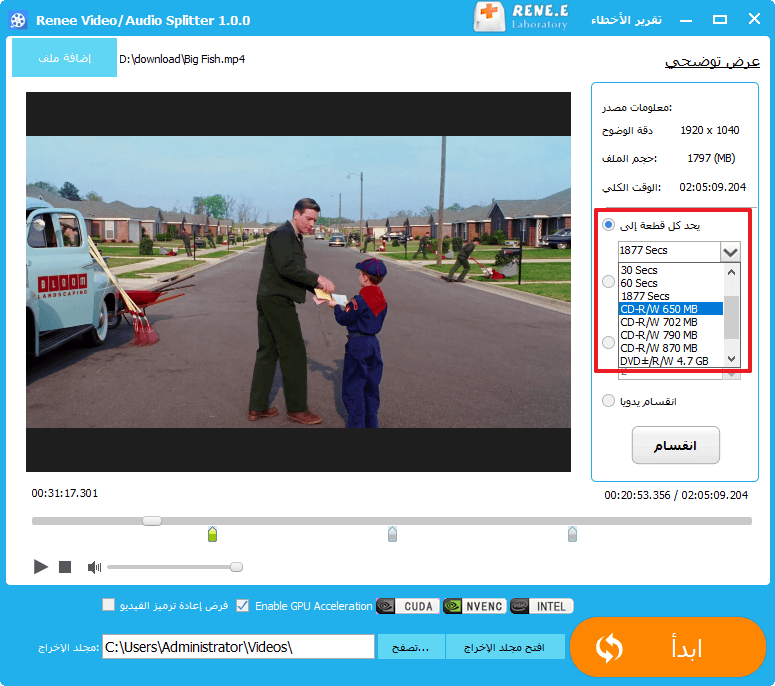Click the video preview frame
775x686 pixels.
click(299, 282)
